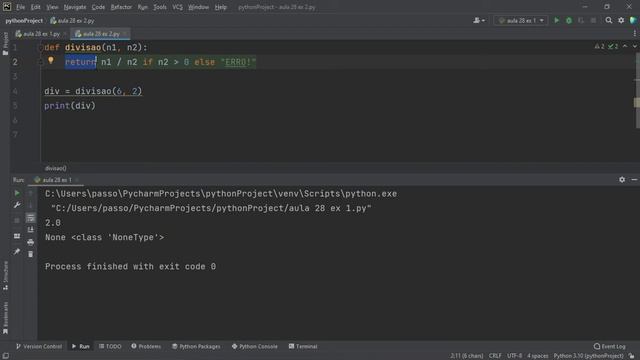640x360 pixels.
Task: Click the down arrow in Run panel toolbar
Action: [x=31, y=205]
